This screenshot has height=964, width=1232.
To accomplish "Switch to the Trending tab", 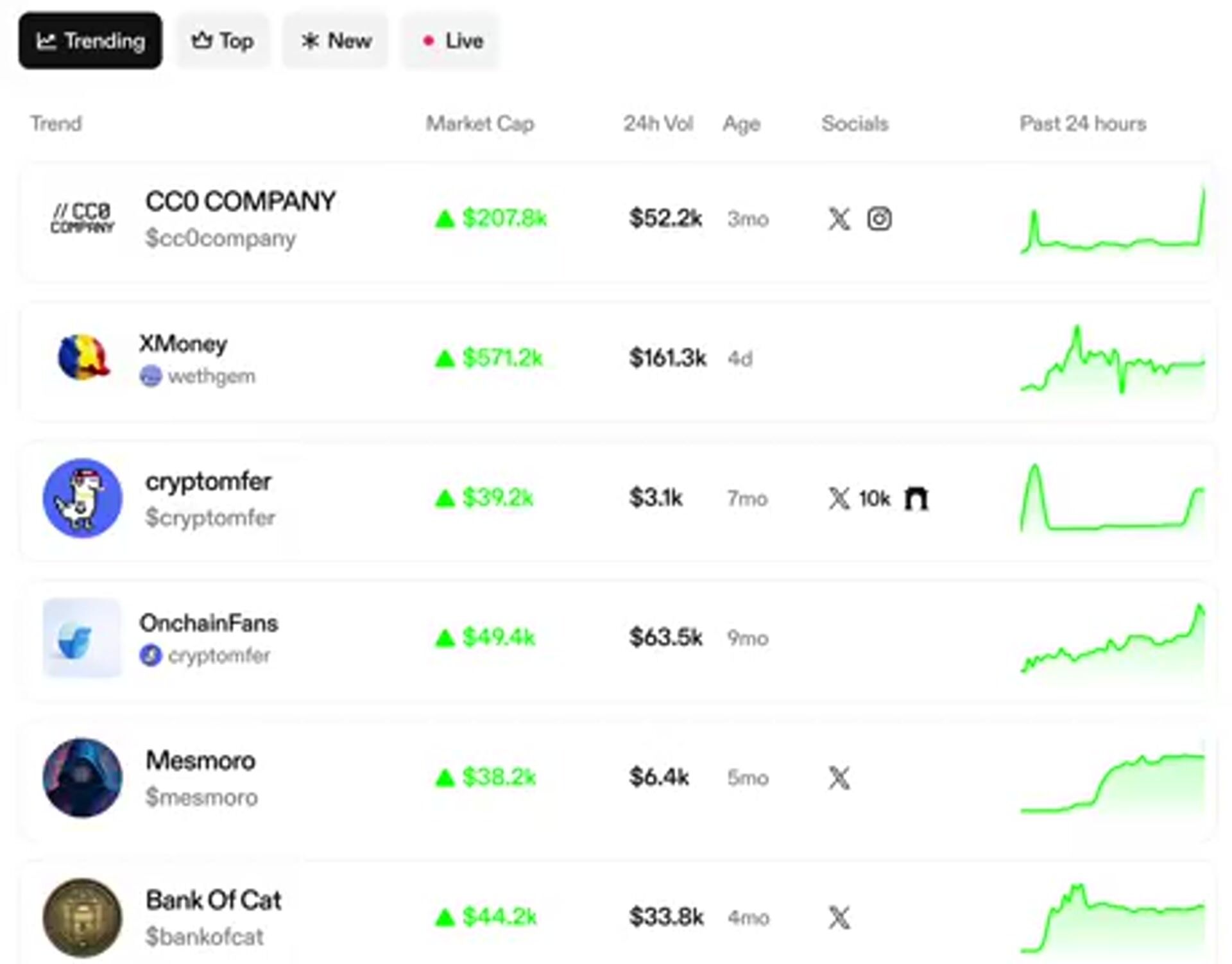I will click(90, 41).
